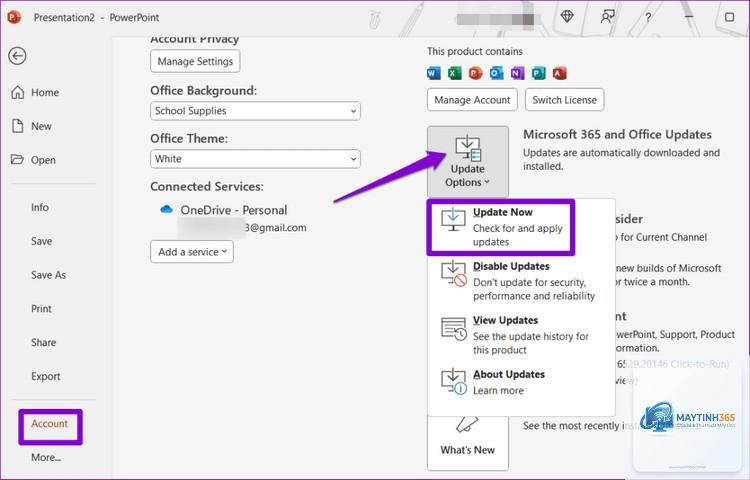Open Microsoft 365 premium diamond icon

[567, 17]
